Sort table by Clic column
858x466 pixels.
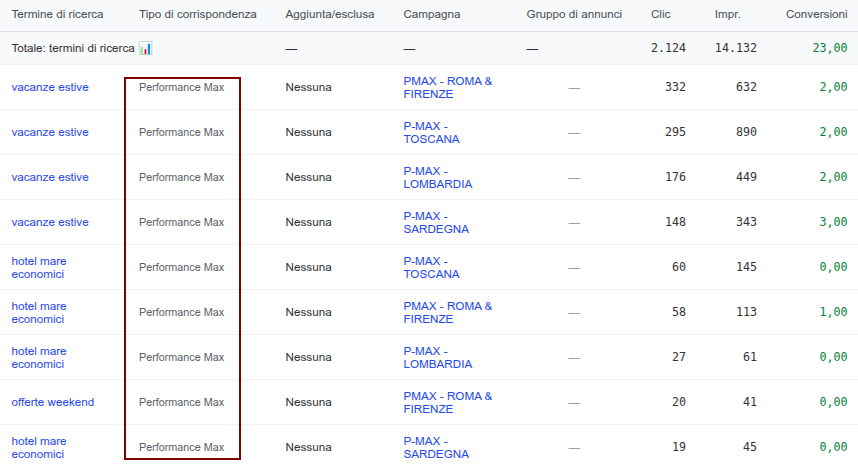click(x=660, y=14)
